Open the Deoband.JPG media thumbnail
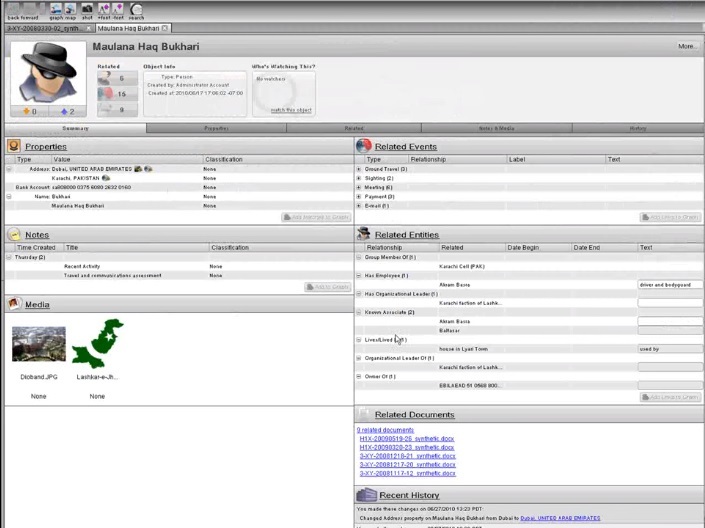705x528 pixels. 39,344
